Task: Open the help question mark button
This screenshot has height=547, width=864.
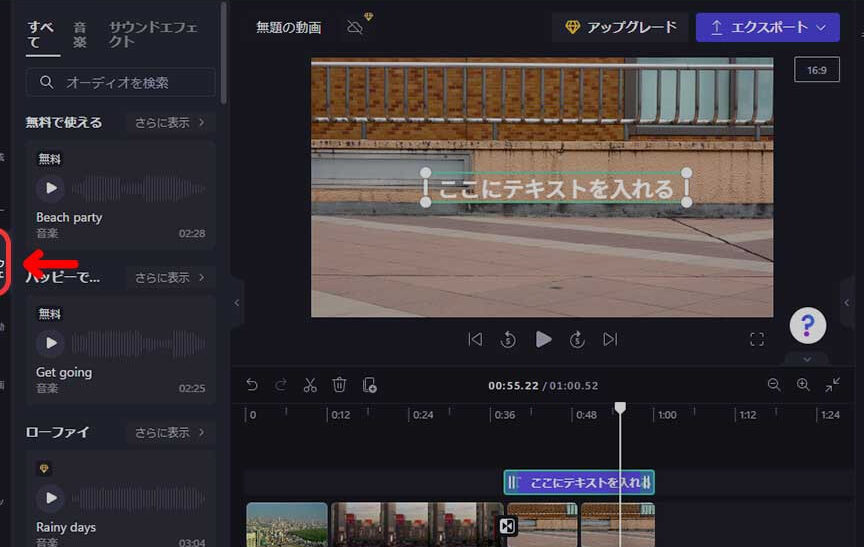Action: [x=807, y=326]
